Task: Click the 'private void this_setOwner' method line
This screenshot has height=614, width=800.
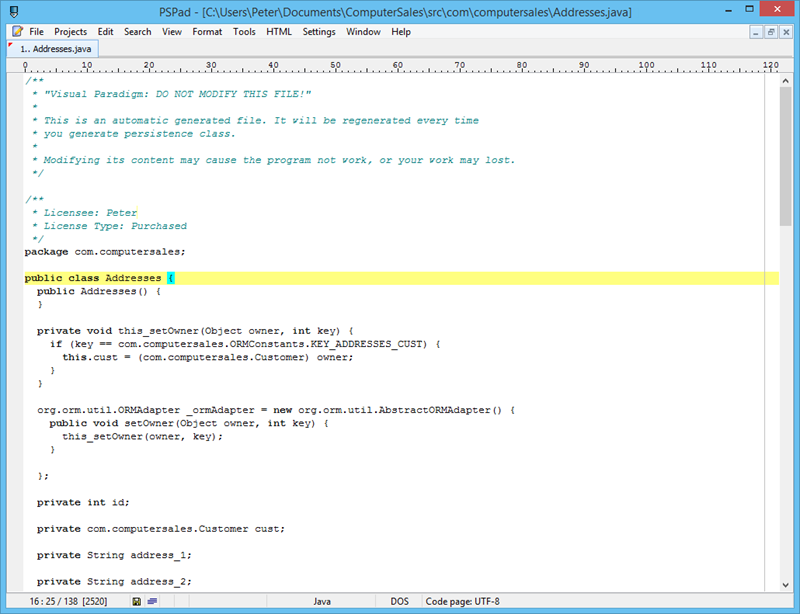Action: click(195, 331)
